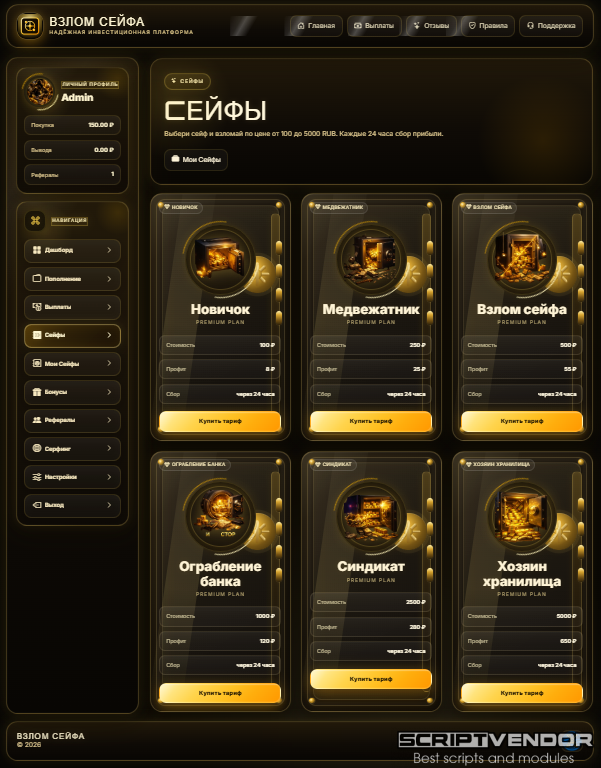Viewport: 601px width, 768px height.
Task: Click the Admin profile avatar
Action: [x=40, y=91]
